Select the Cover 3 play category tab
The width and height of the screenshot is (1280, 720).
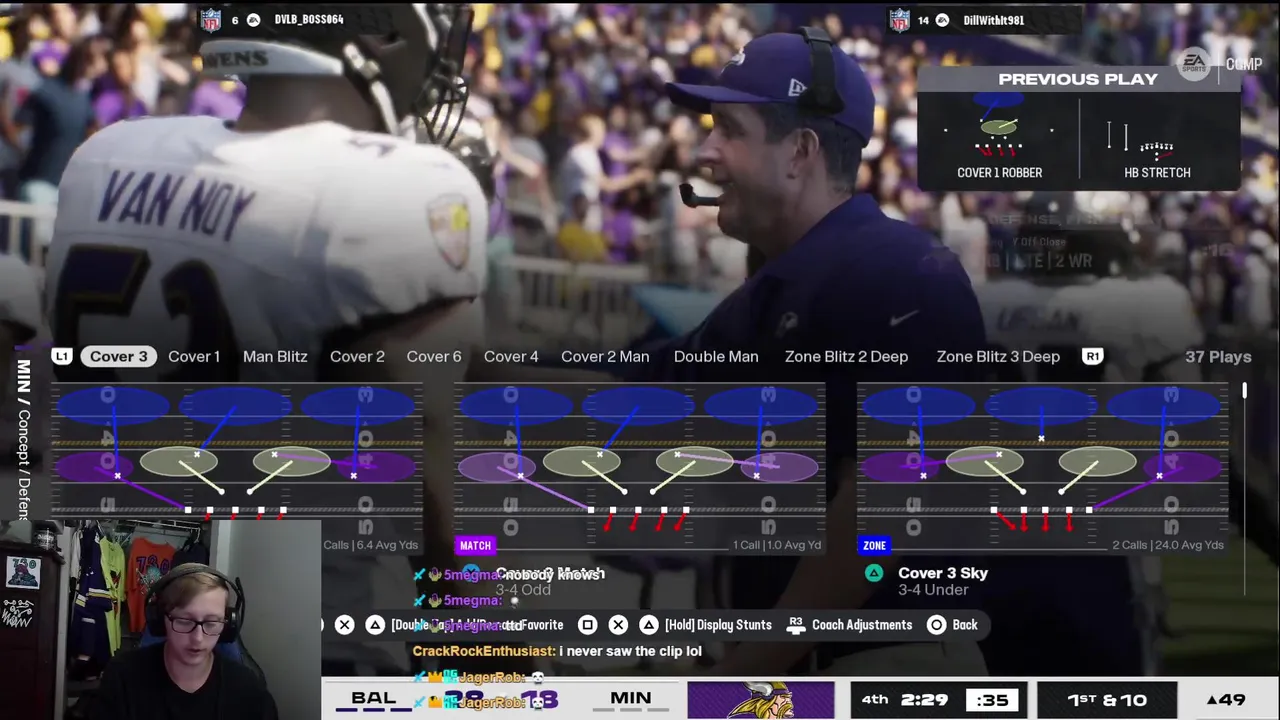tap(118, 356)
